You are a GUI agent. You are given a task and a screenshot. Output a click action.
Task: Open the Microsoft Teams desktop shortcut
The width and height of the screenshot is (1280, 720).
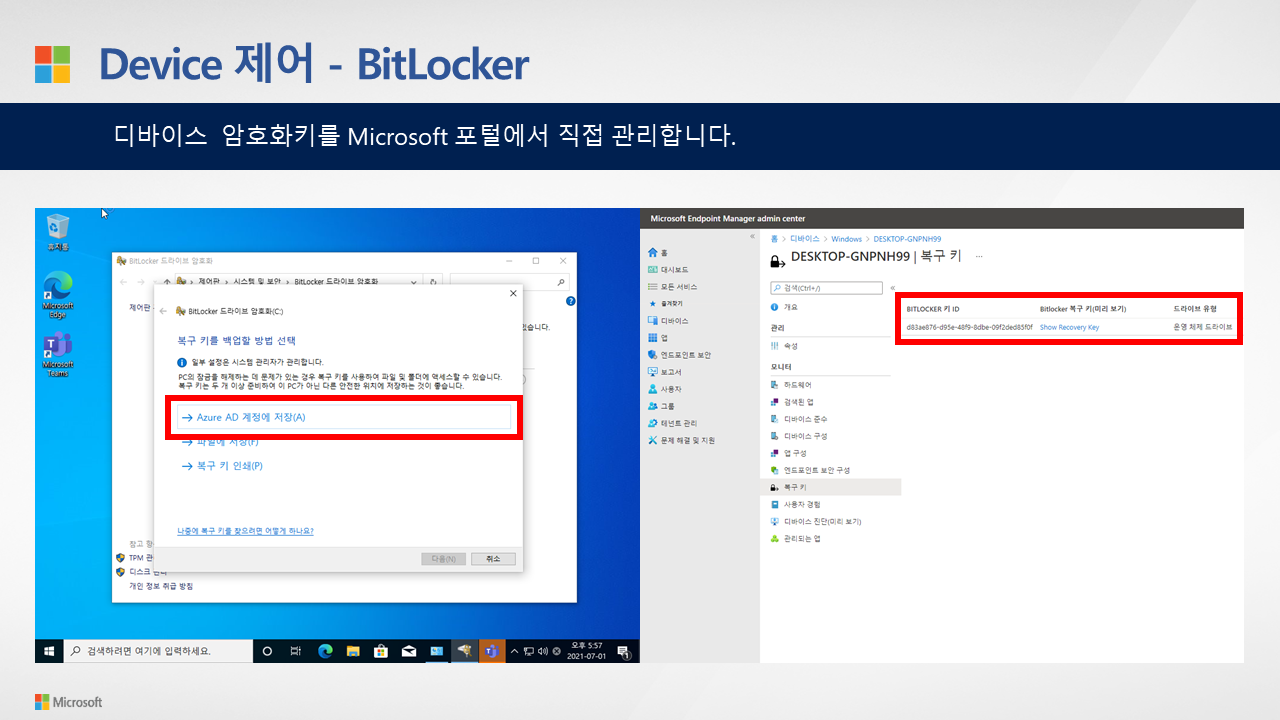58,354
